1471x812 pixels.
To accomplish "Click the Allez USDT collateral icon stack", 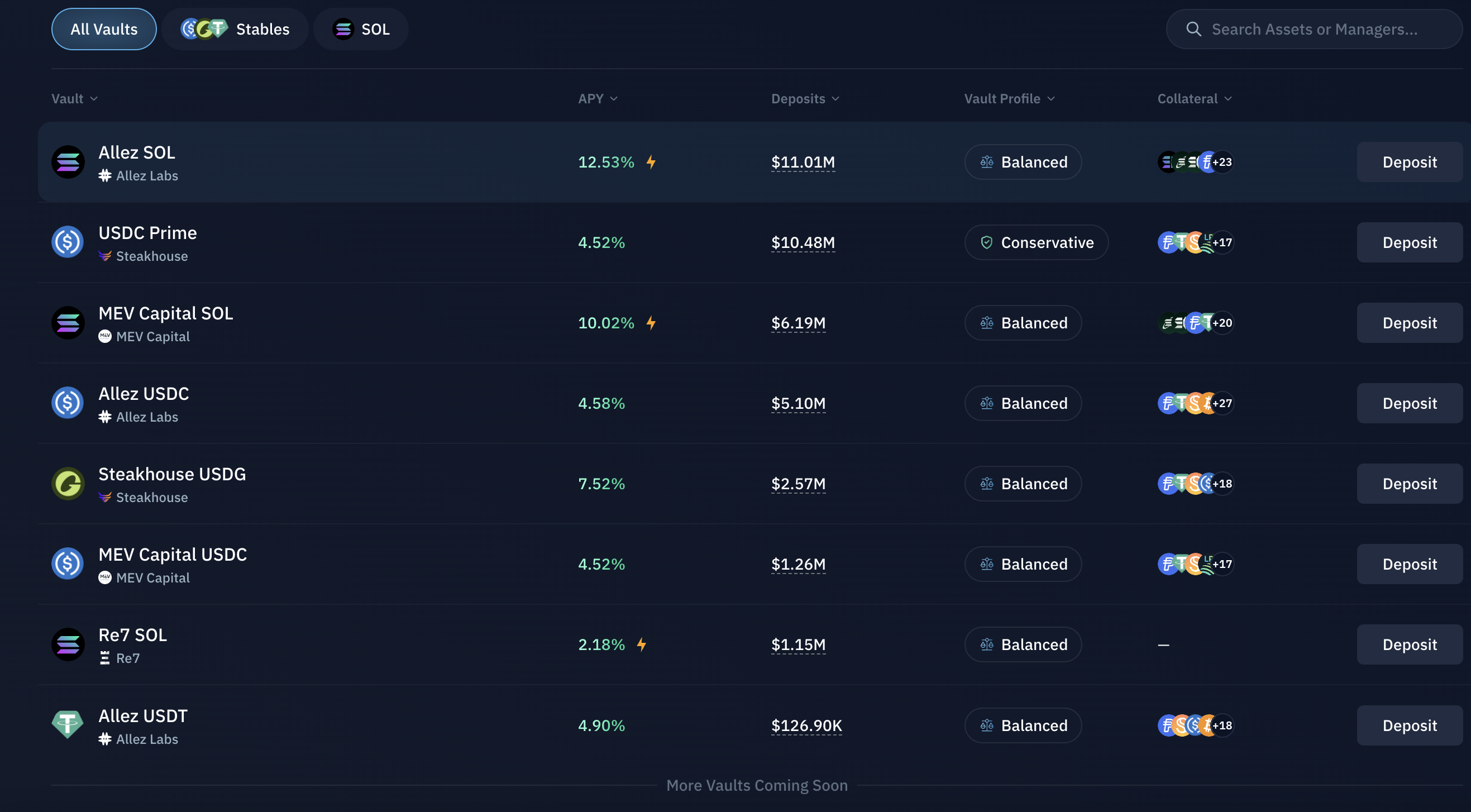I will click(x=1195, y=725).
